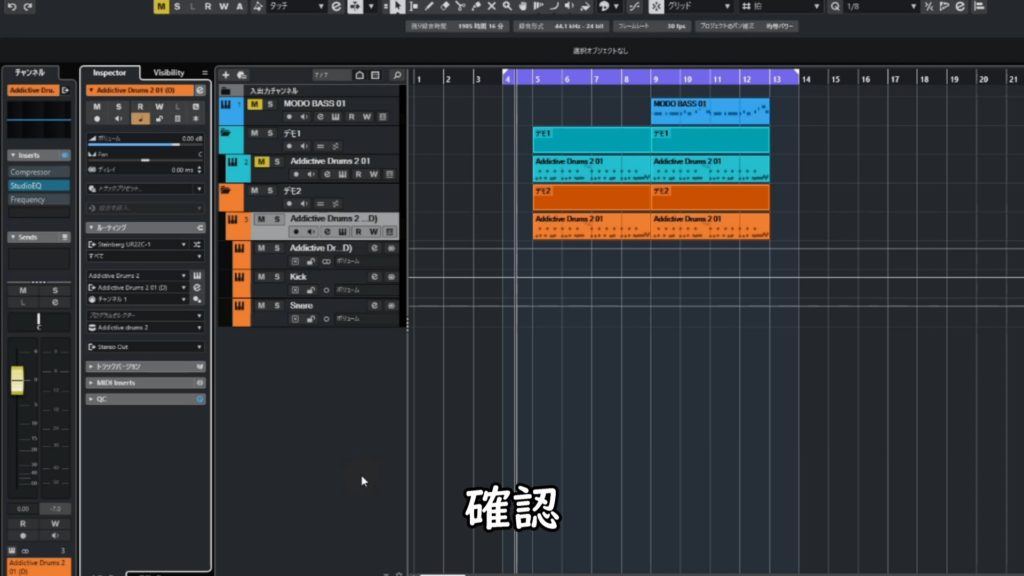Disable the global Mute state button

tap(161, 7)
